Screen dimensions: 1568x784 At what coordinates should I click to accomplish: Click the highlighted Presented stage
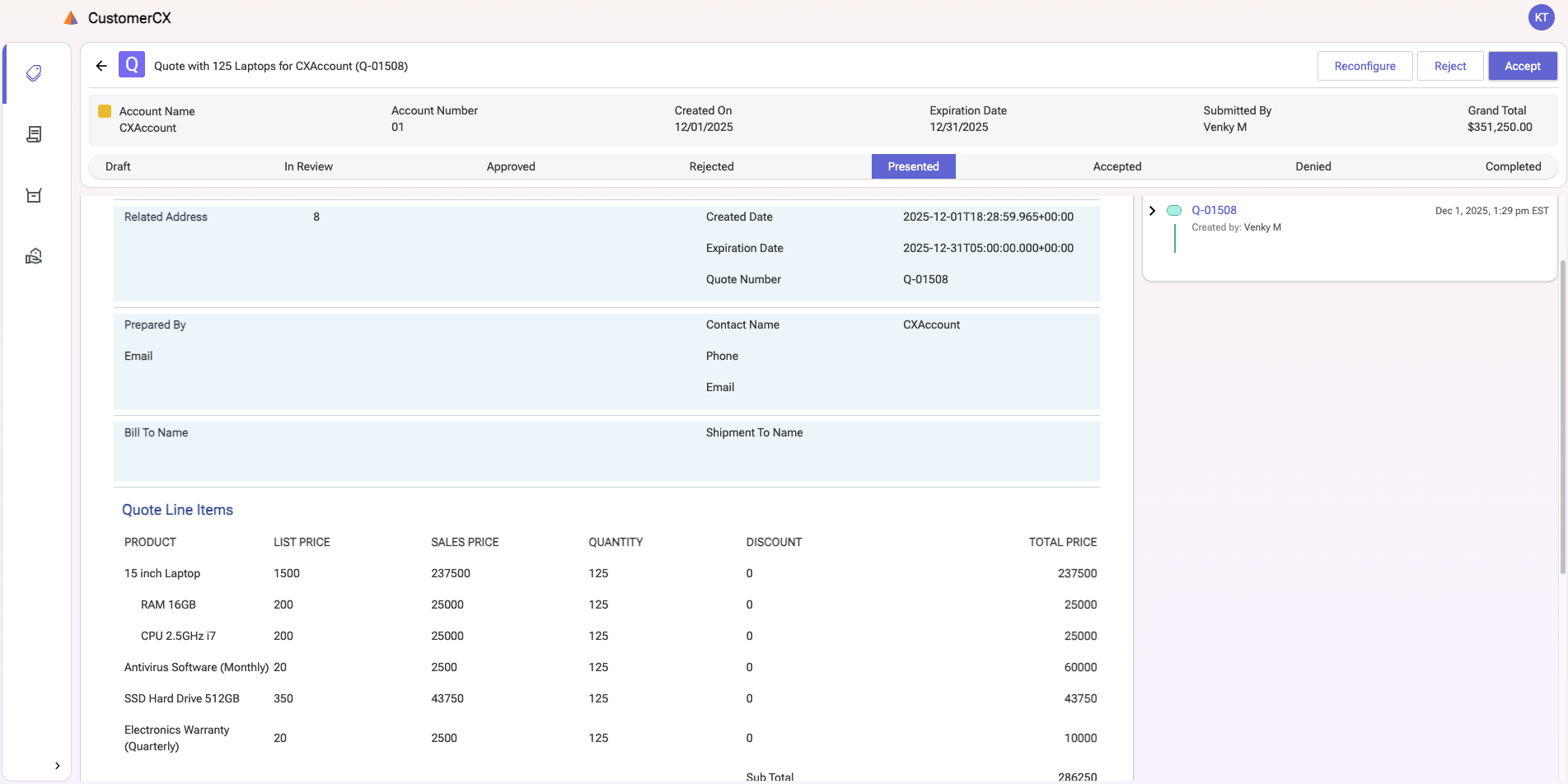913,166
